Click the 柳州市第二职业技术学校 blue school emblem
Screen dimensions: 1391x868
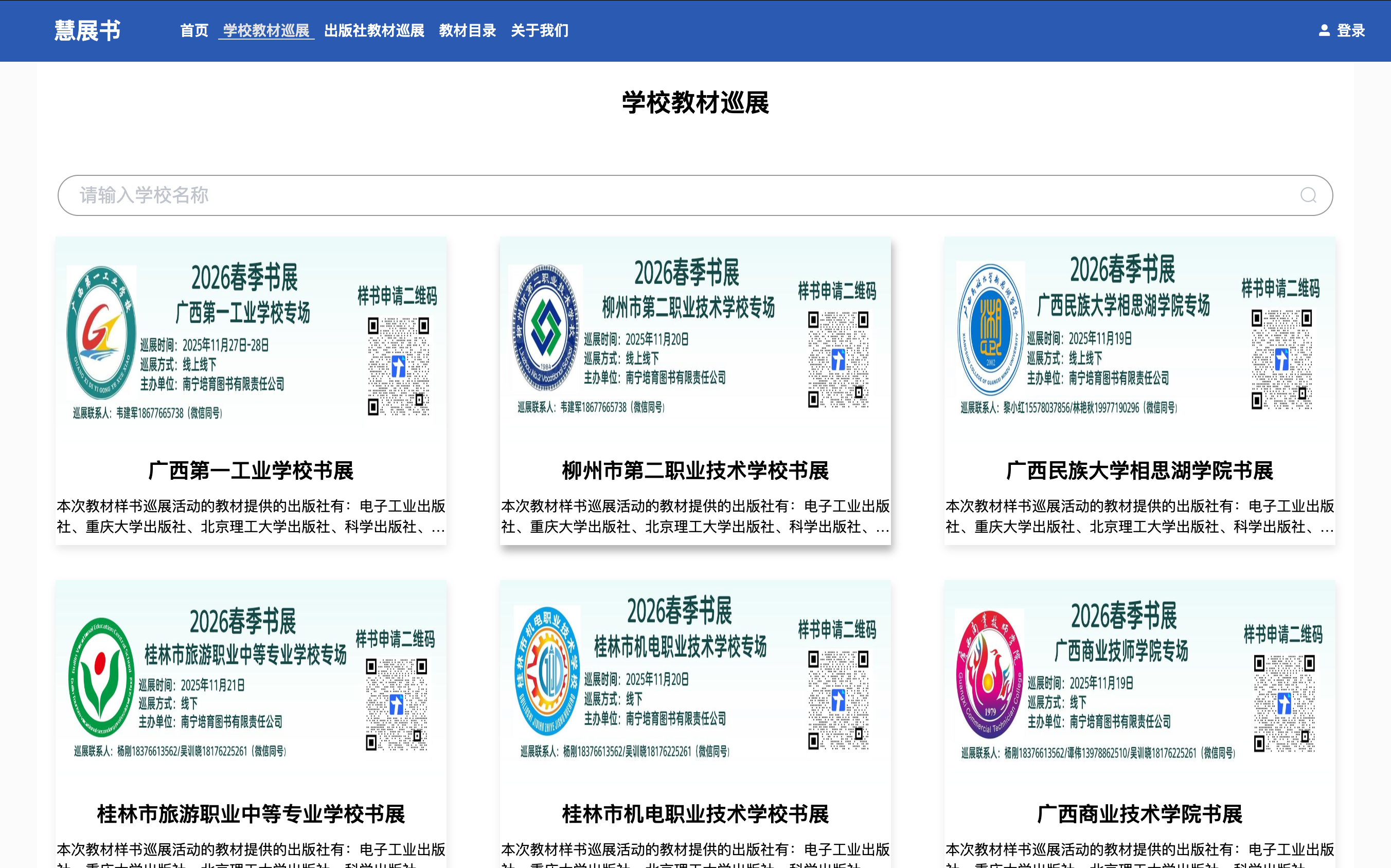[x=545, y=328]
